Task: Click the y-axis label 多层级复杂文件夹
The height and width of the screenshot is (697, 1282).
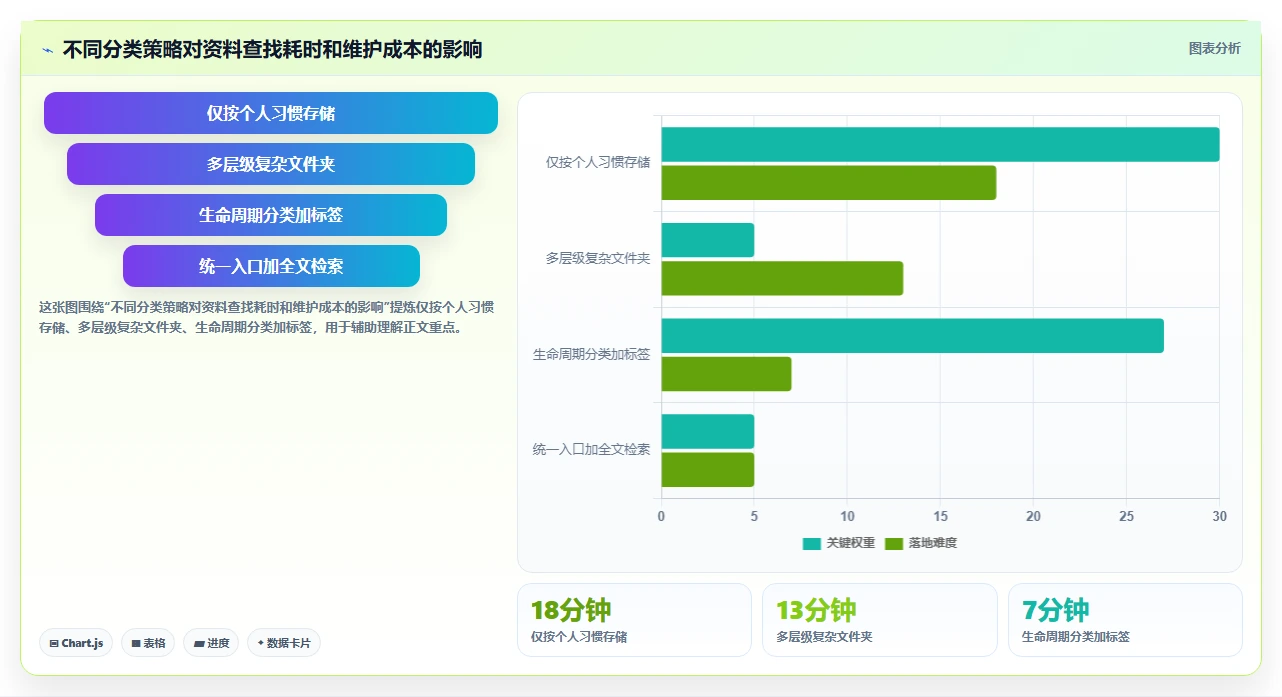Action: point(598,258)
